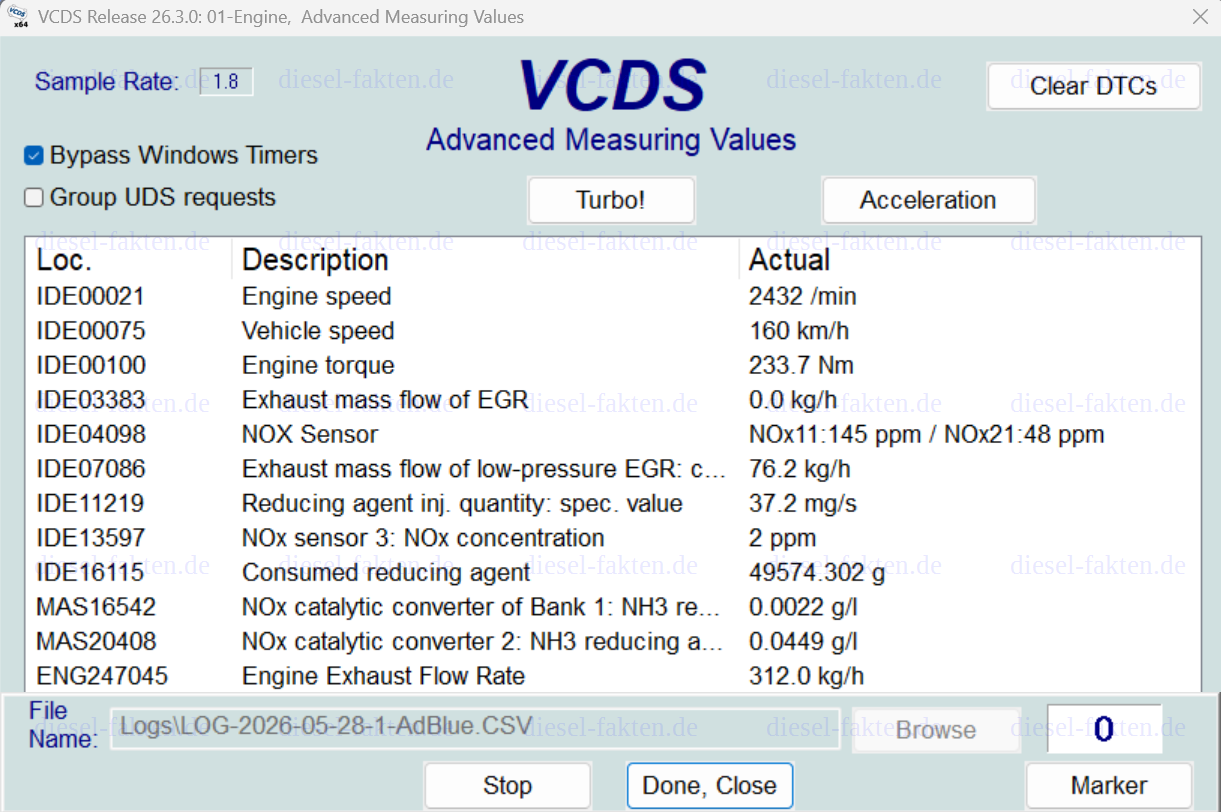Image resolution: width=1221 pixels, height=812 pixels.
Task: Click the 2432 /min value
Action: [803, 297]
